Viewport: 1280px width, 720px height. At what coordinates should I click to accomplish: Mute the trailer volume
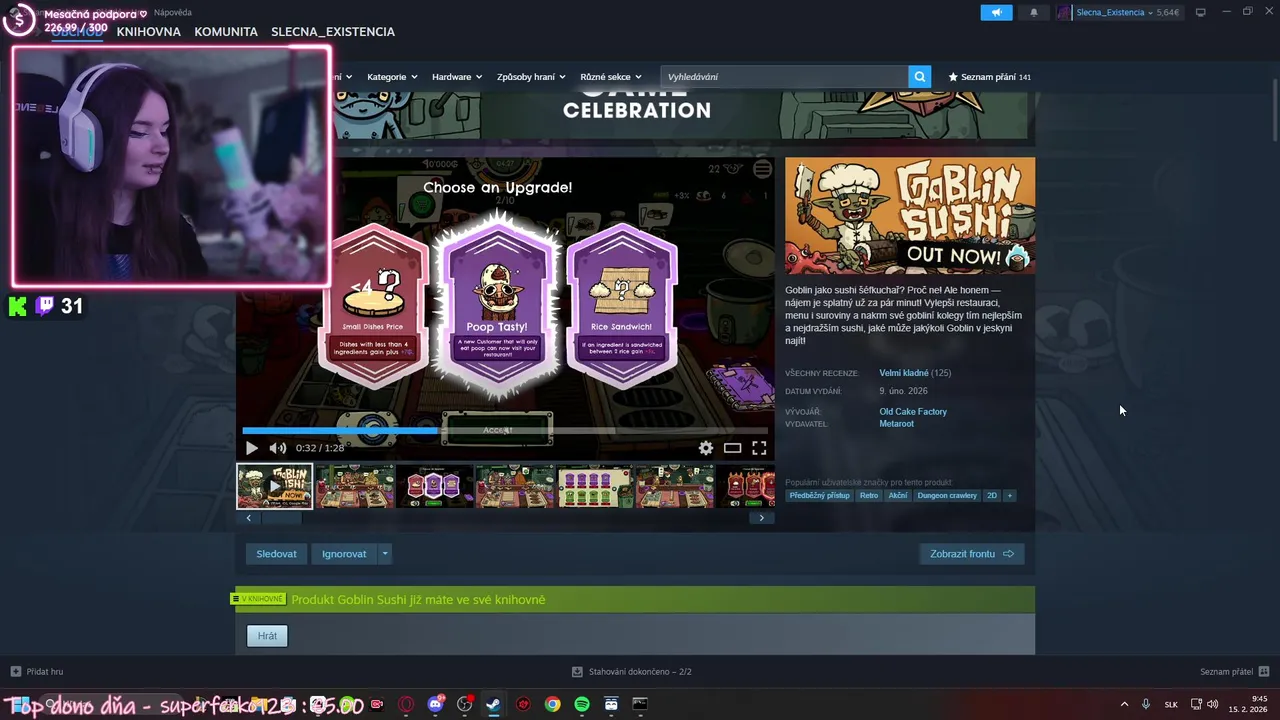[277, 448]
